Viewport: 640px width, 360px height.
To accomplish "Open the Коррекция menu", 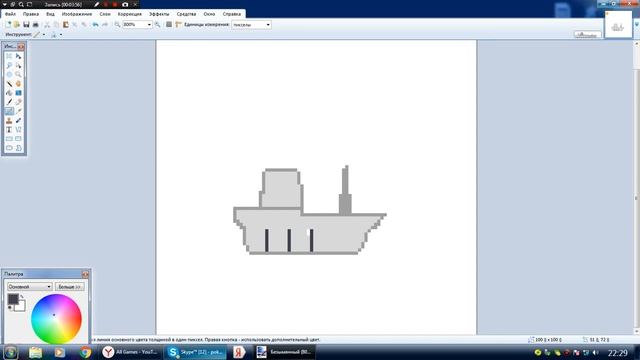I will (x=130, y=14).
